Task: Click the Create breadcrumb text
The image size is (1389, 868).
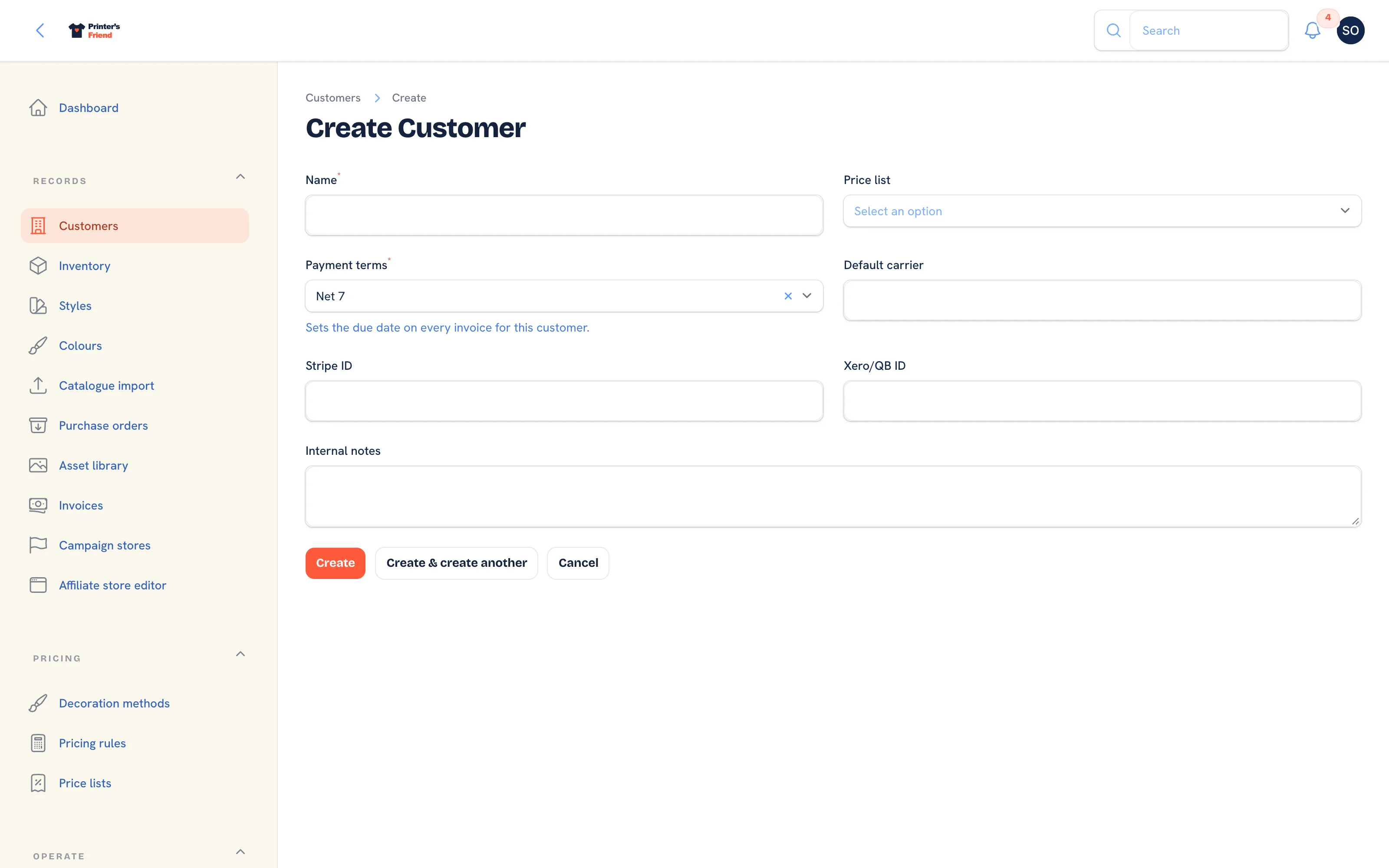Action: [x=408, y=98]
